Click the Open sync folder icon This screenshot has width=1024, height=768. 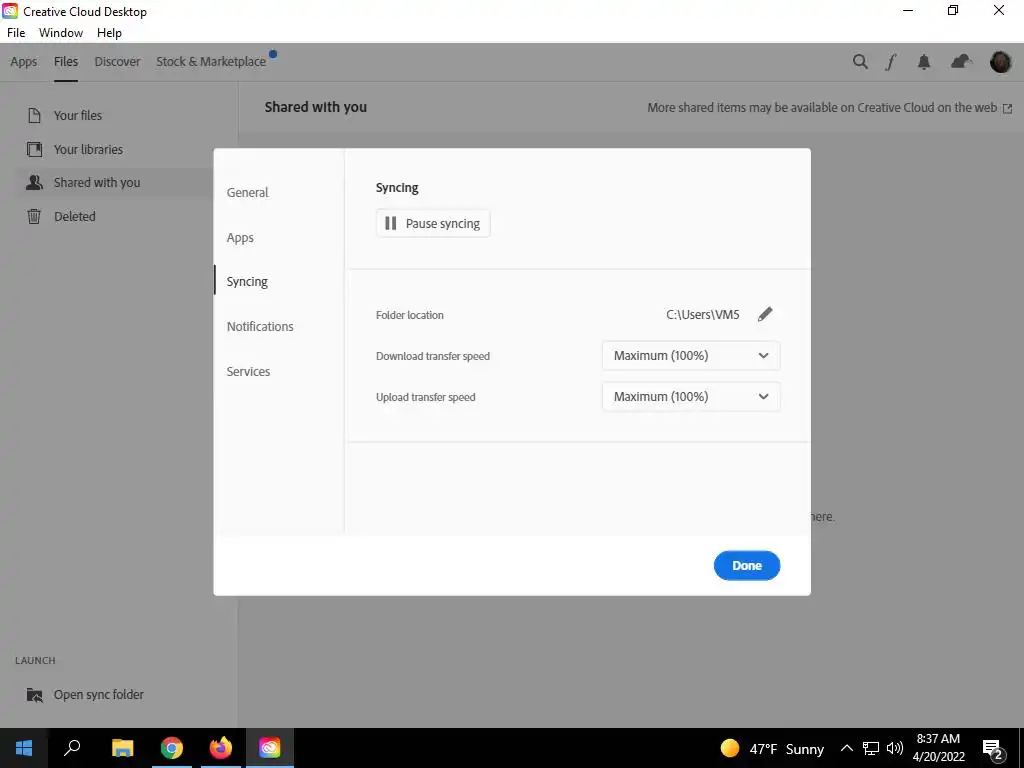[x=35, y=695]
